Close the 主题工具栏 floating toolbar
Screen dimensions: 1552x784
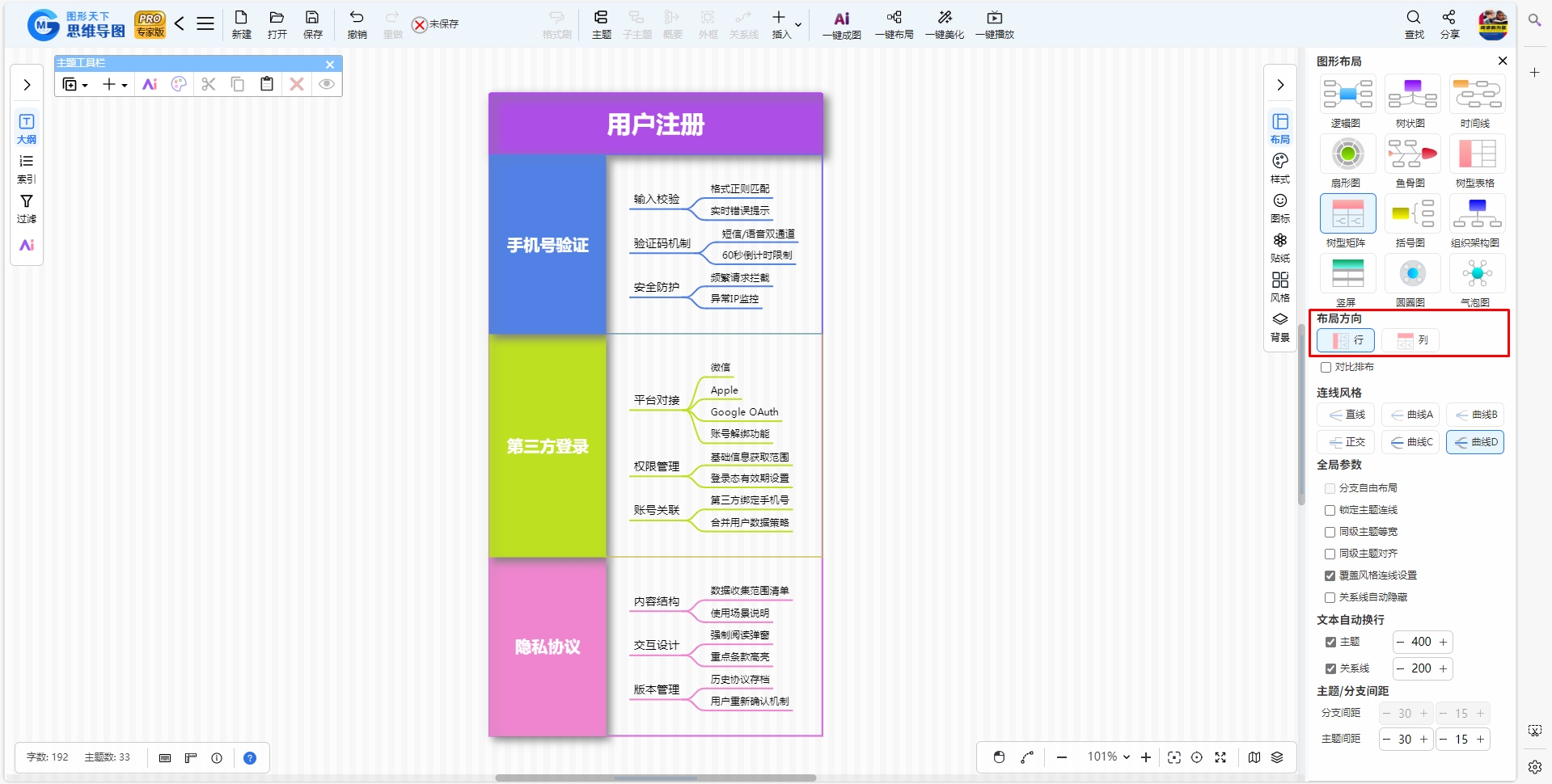coord(330,64)
